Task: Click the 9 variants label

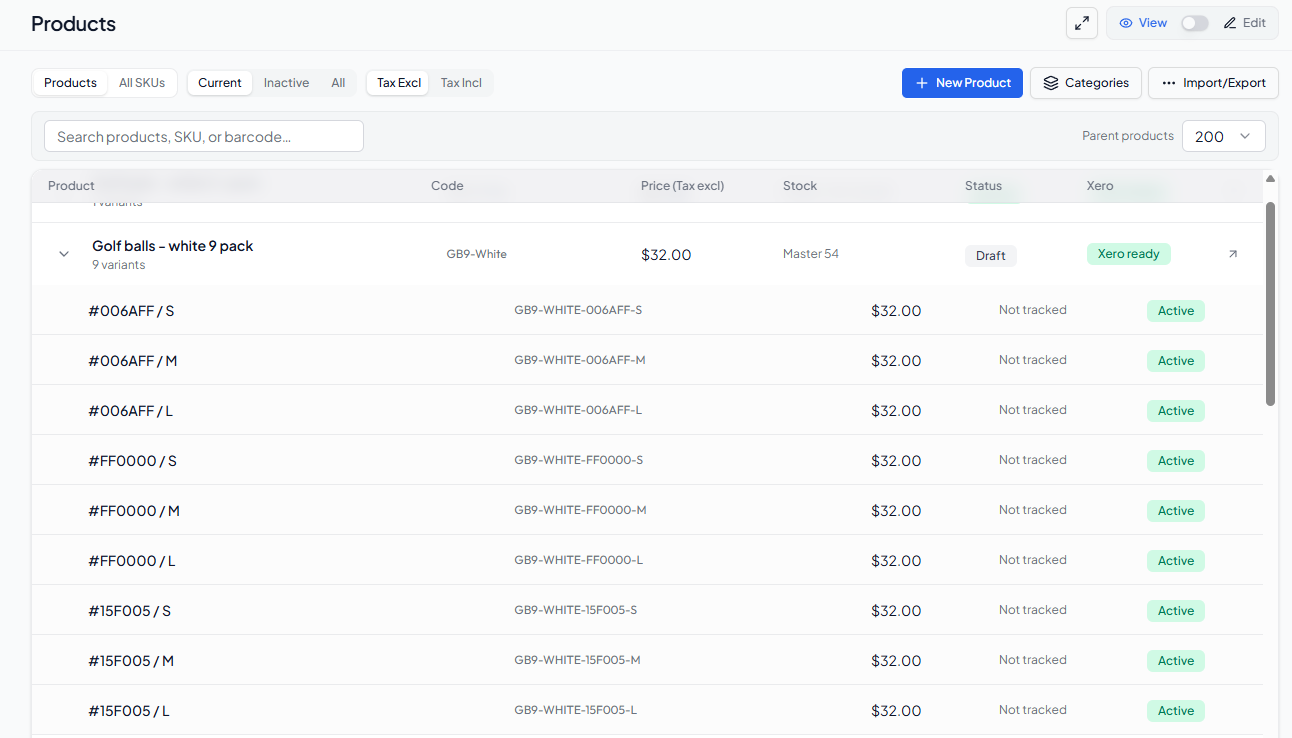Action: pos(119,265)
